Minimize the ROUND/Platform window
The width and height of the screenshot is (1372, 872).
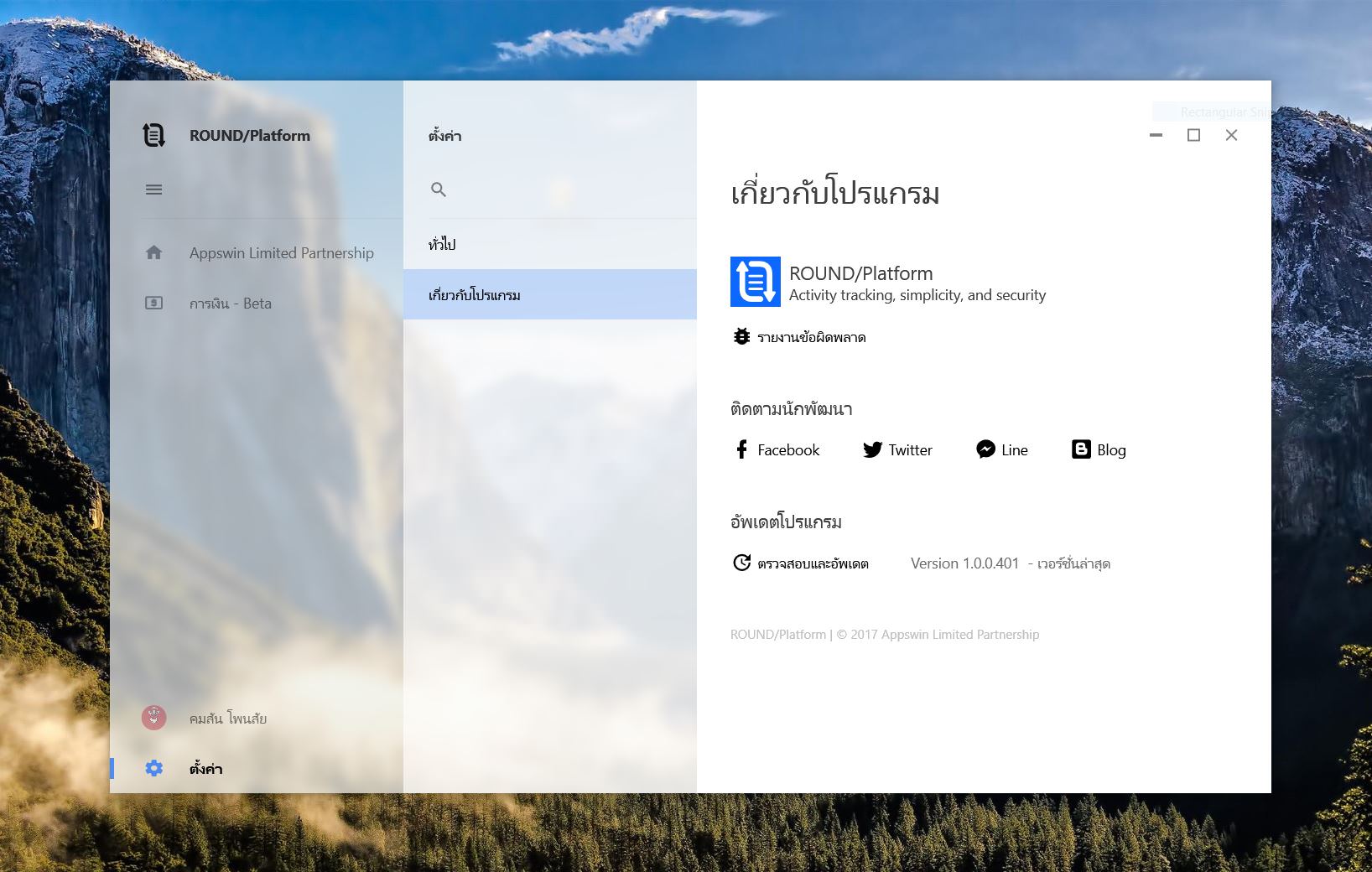point(1156,135)
